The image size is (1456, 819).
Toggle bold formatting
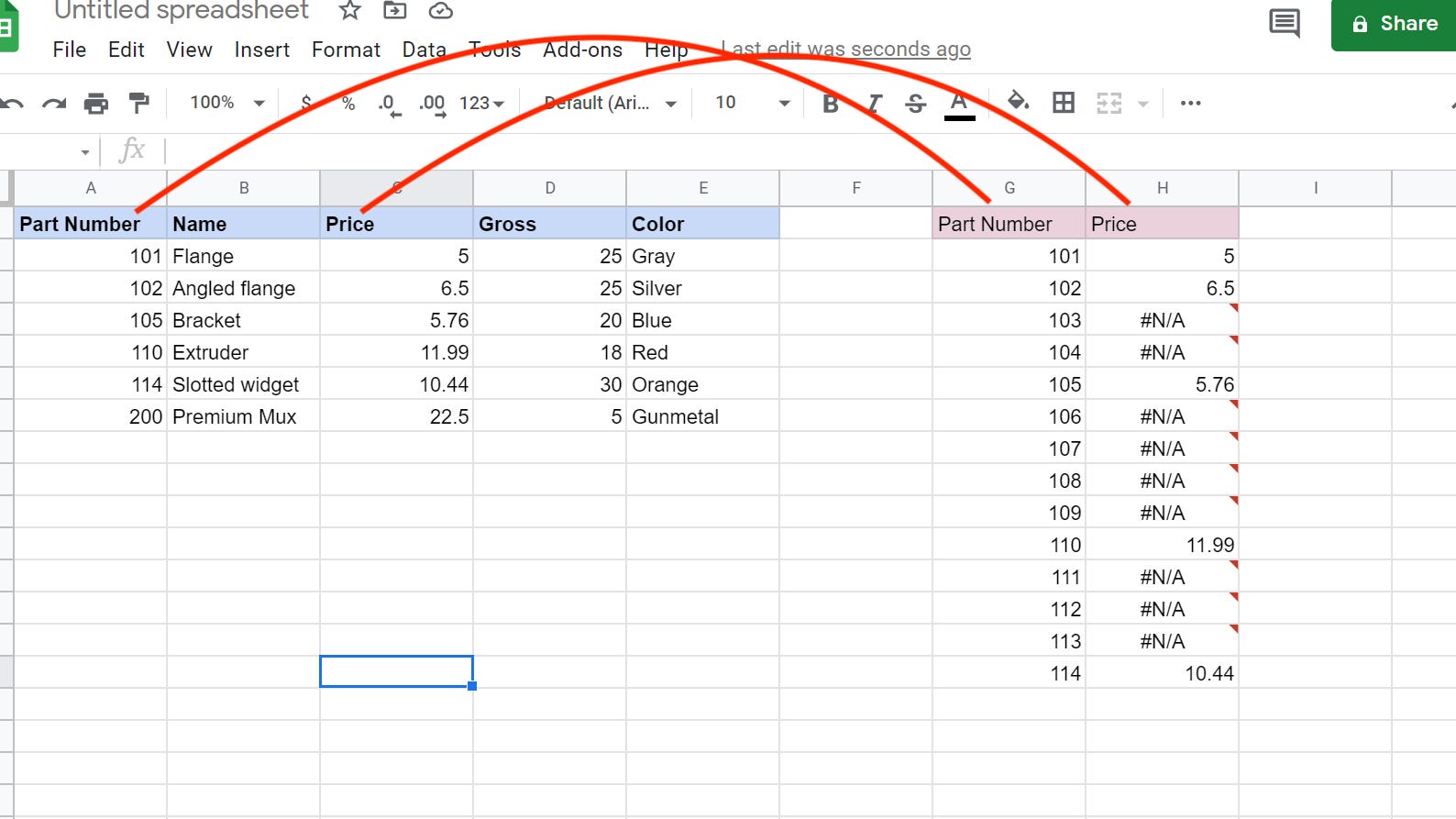tap(831, 103)
